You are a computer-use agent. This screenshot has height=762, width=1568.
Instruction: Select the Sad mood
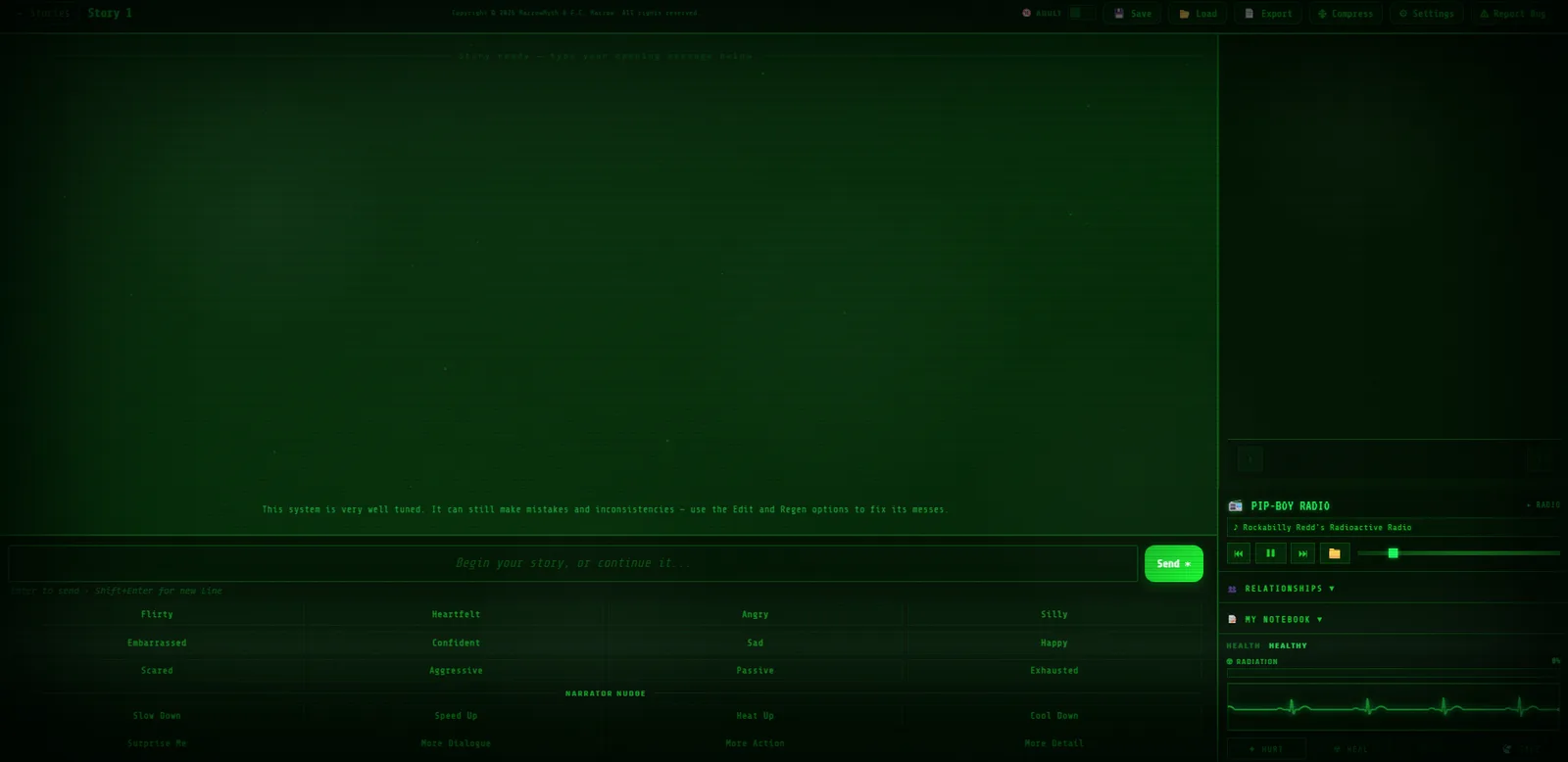(x=755, y=643)
